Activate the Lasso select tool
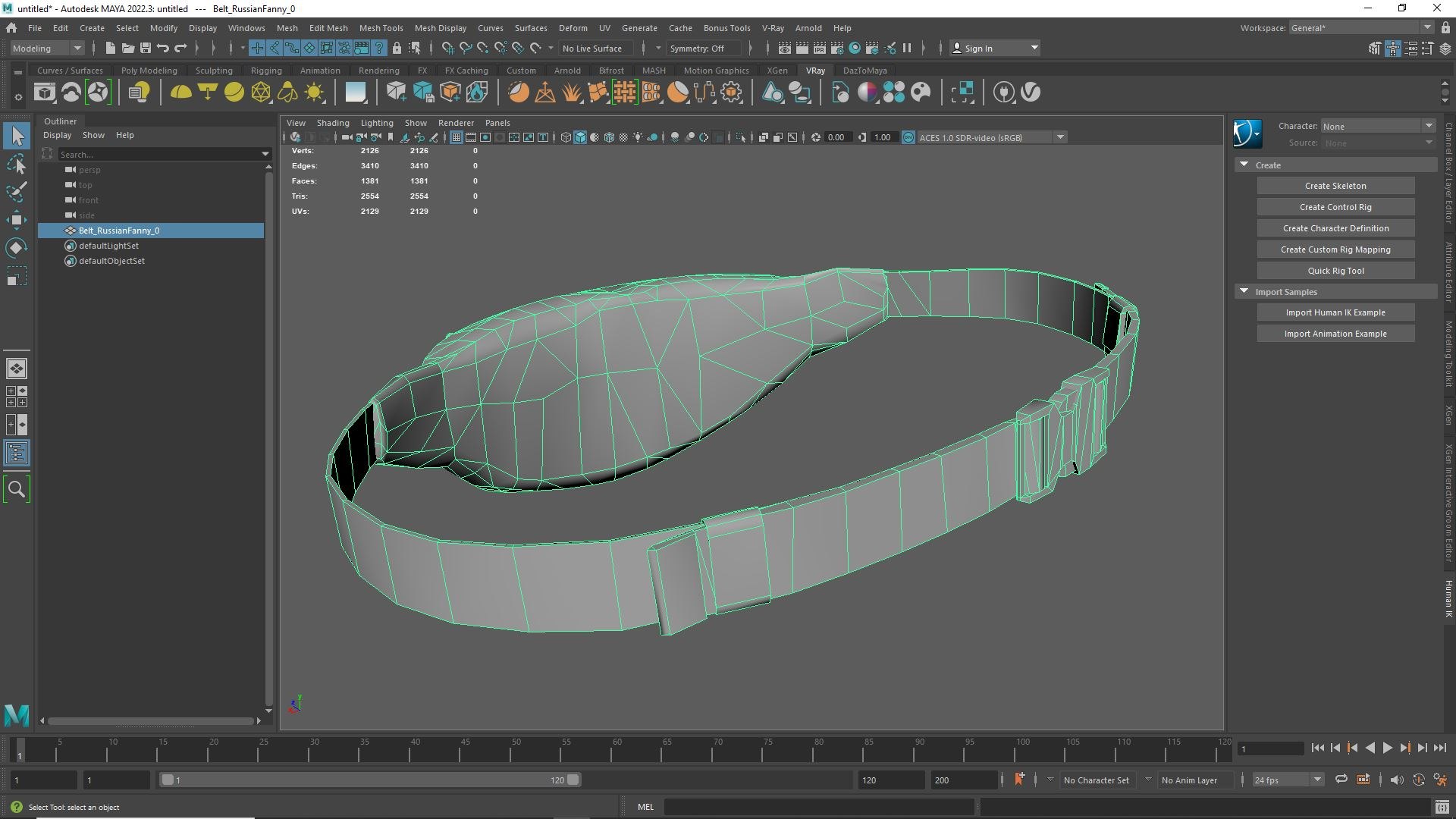Screen dimensions: 1456x819 pyautogui.click(x=17, y=164)
